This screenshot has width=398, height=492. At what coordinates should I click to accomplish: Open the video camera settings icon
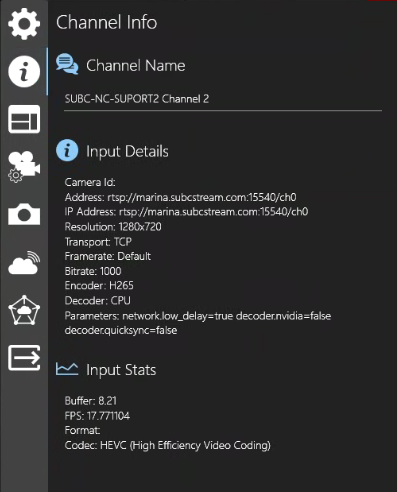click(24, 167)
